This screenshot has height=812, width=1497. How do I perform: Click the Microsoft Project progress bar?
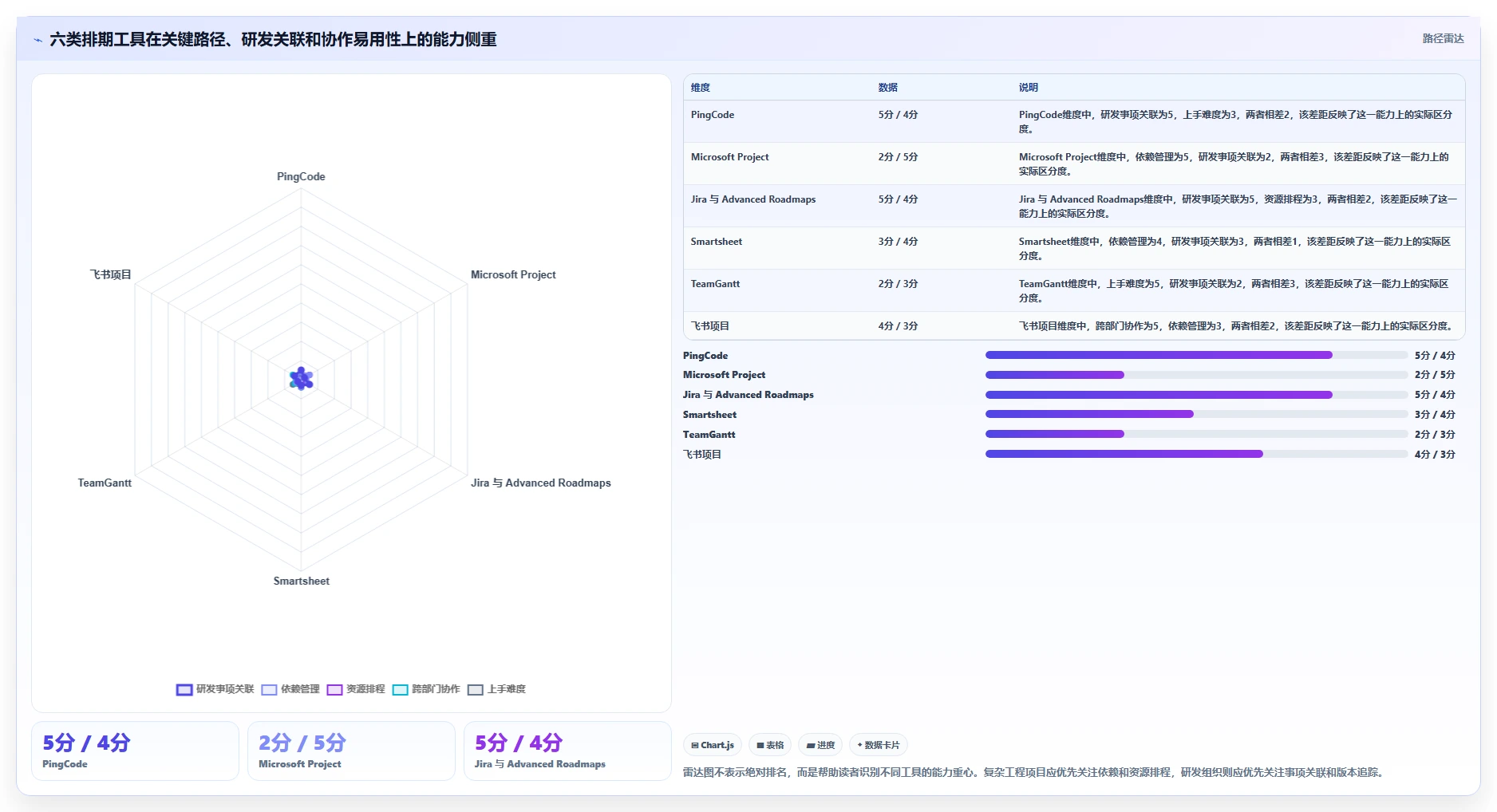click(x=1196, y=375)
